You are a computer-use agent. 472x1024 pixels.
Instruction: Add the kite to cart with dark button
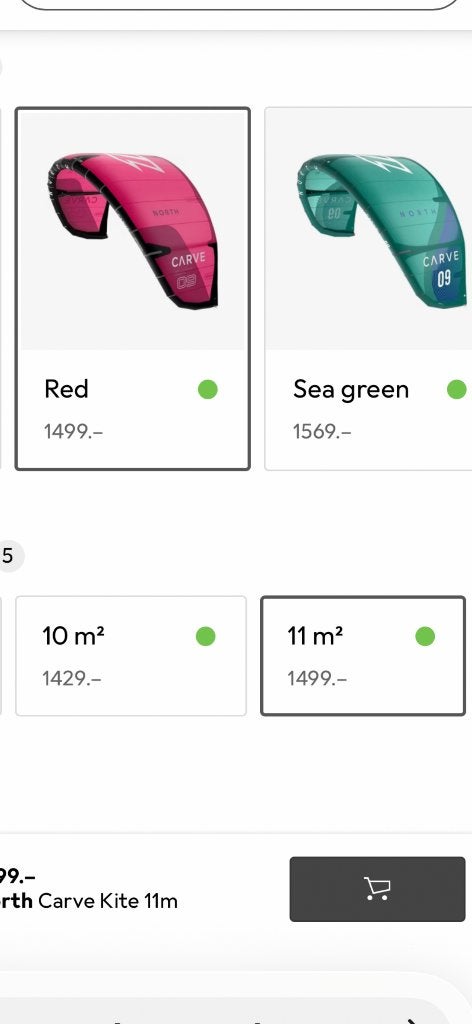click(377, 889)
